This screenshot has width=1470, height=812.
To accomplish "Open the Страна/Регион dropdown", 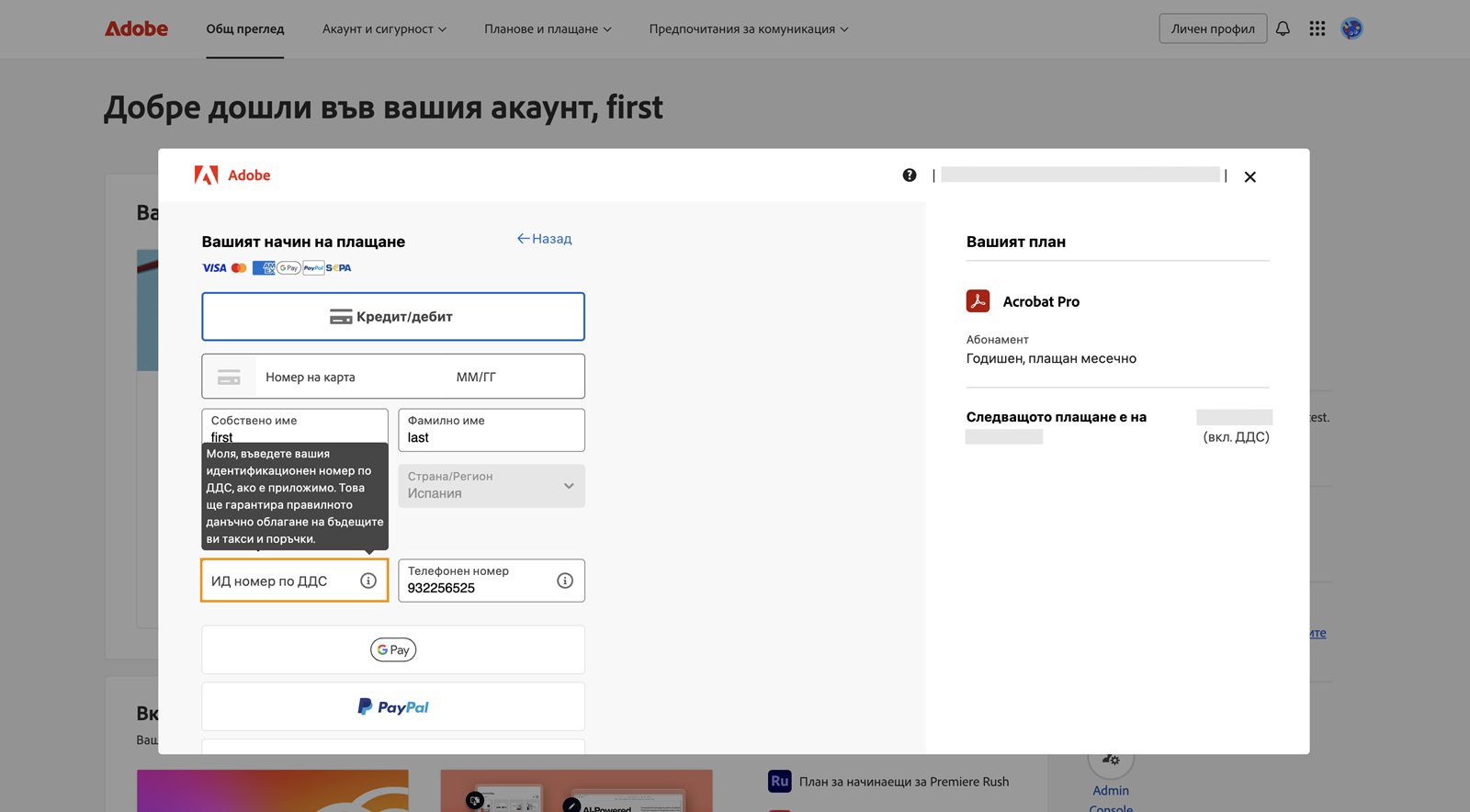I will (x=492, y=486).
